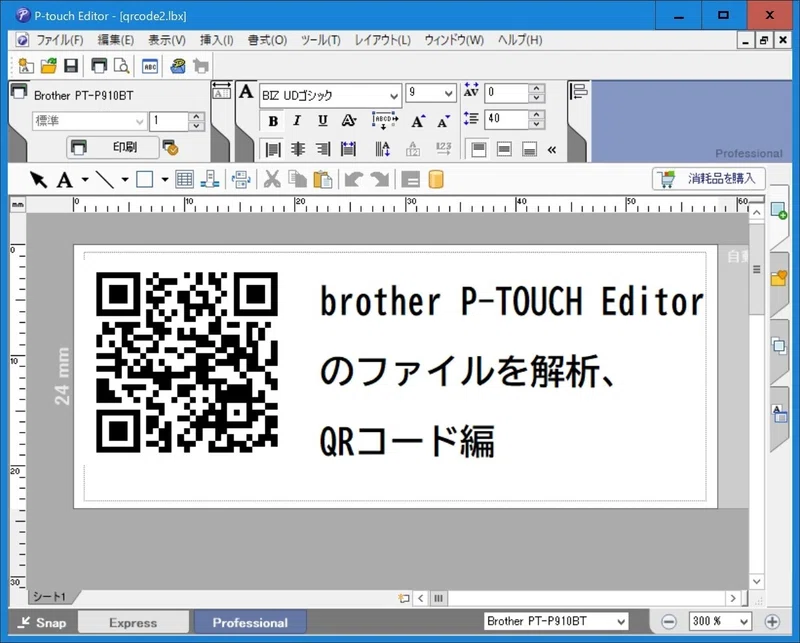Viewport: 800px width, 643px height.
Task: Open the add object side panel icon
Action: pyautogui.click(x=779, y=210)
